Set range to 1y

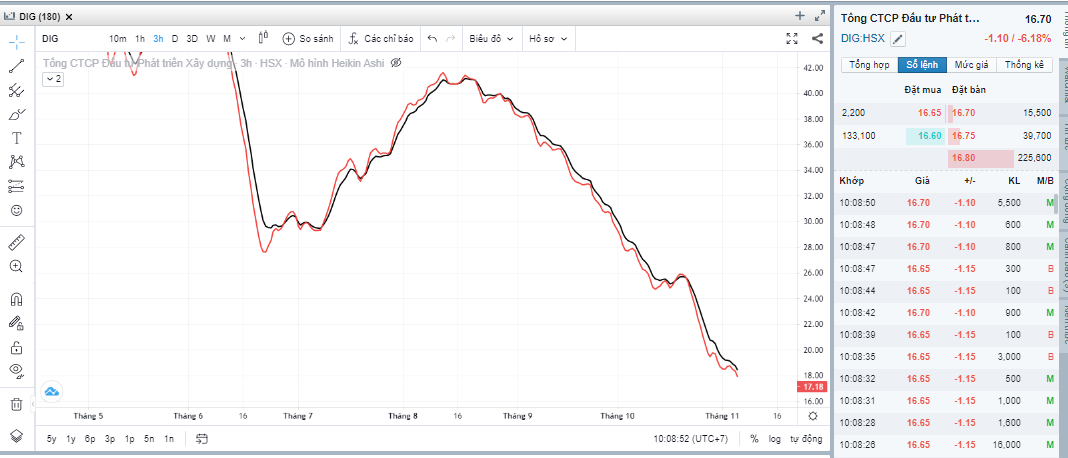71,439
